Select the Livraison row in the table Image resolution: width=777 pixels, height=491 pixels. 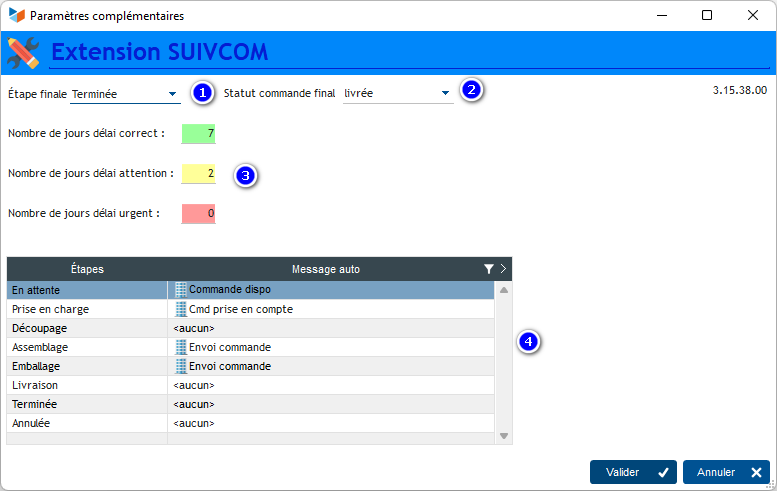(87, 385)
